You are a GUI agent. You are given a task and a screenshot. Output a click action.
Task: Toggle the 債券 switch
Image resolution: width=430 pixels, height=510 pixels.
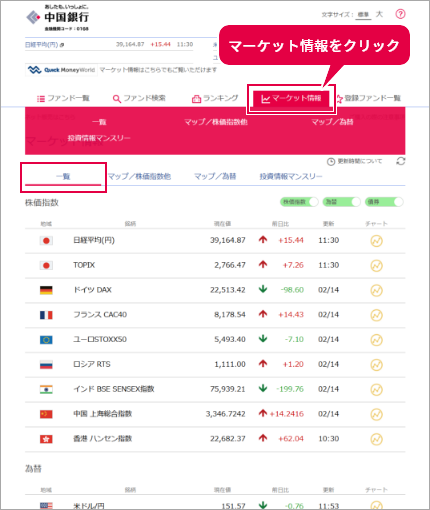pyautogui.click(x=384, y=202)
